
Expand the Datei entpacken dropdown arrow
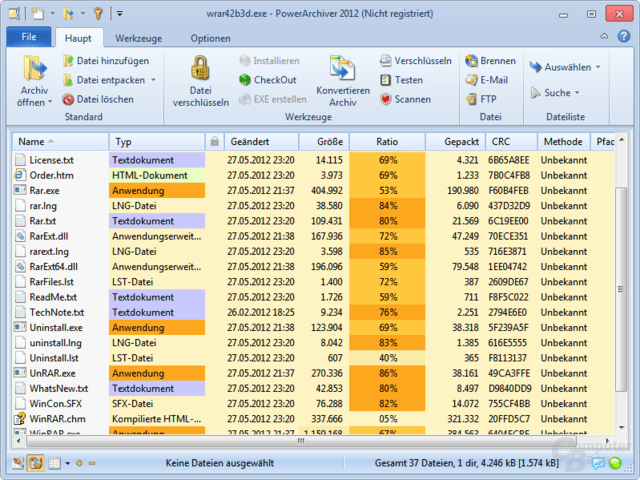pos(153,80)
